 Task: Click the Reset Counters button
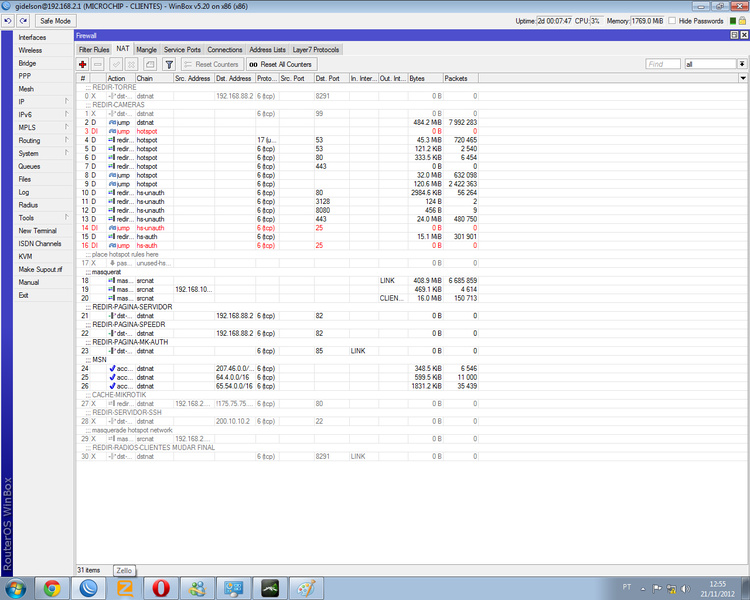pyautogui.click(x=212, y=64)
